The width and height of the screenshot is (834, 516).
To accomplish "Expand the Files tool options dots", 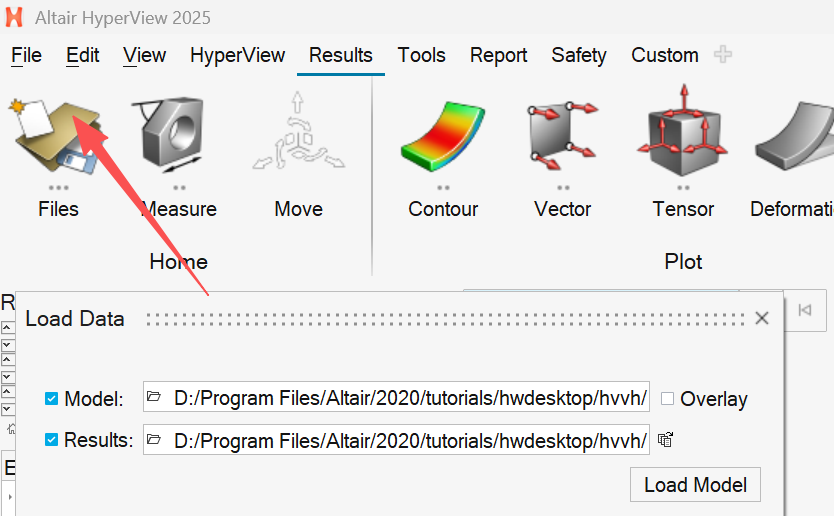I will click(58, 187).
